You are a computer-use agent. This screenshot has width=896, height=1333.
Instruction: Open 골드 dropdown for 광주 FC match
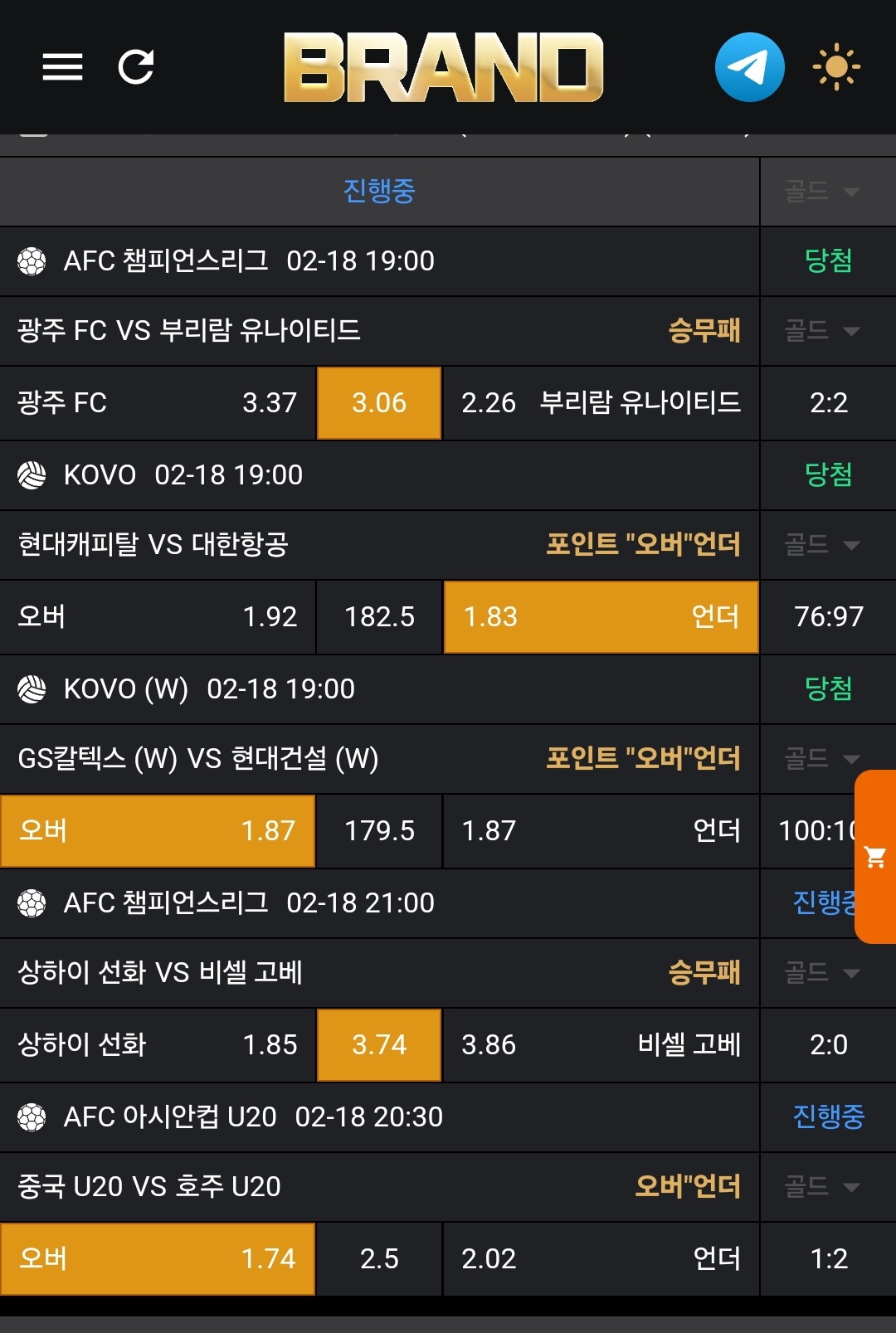pyautogui.click(x=821, y=331)
